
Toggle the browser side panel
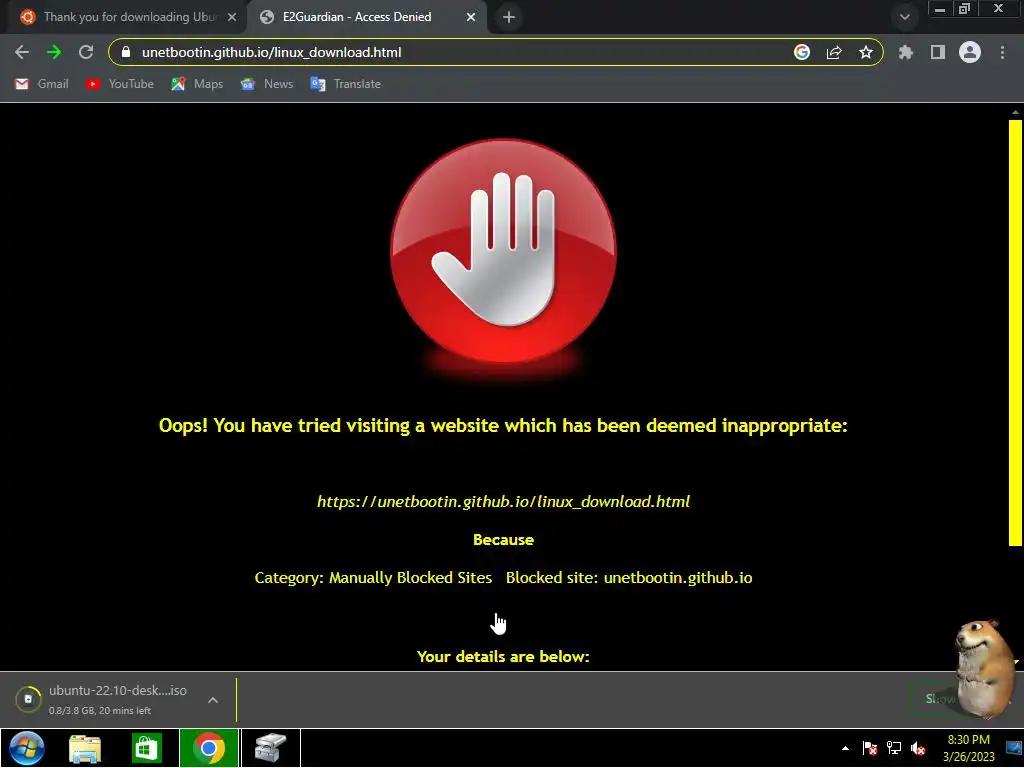point(938,52)
